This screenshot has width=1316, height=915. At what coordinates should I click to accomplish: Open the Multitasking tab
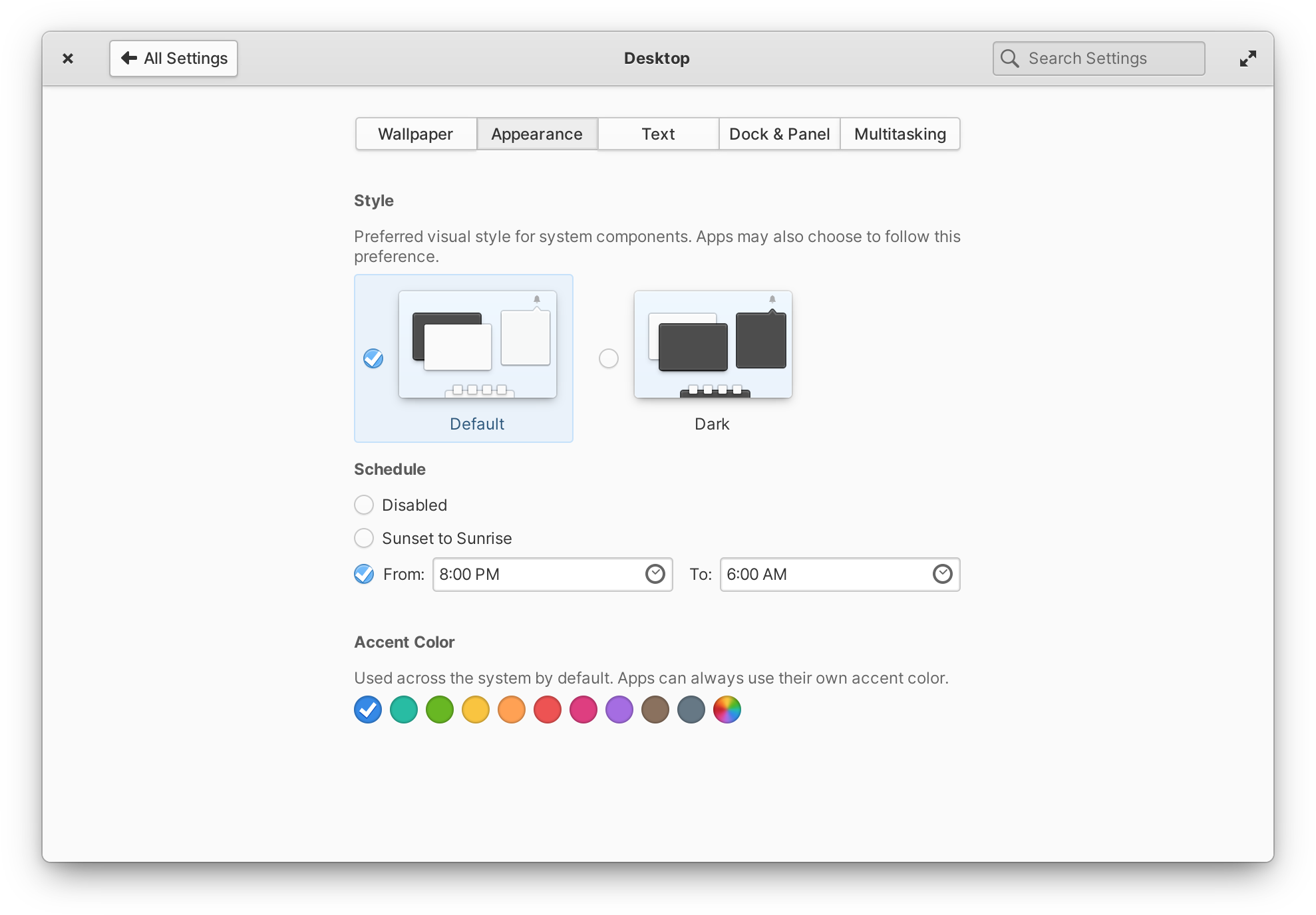tap(899, 133)
